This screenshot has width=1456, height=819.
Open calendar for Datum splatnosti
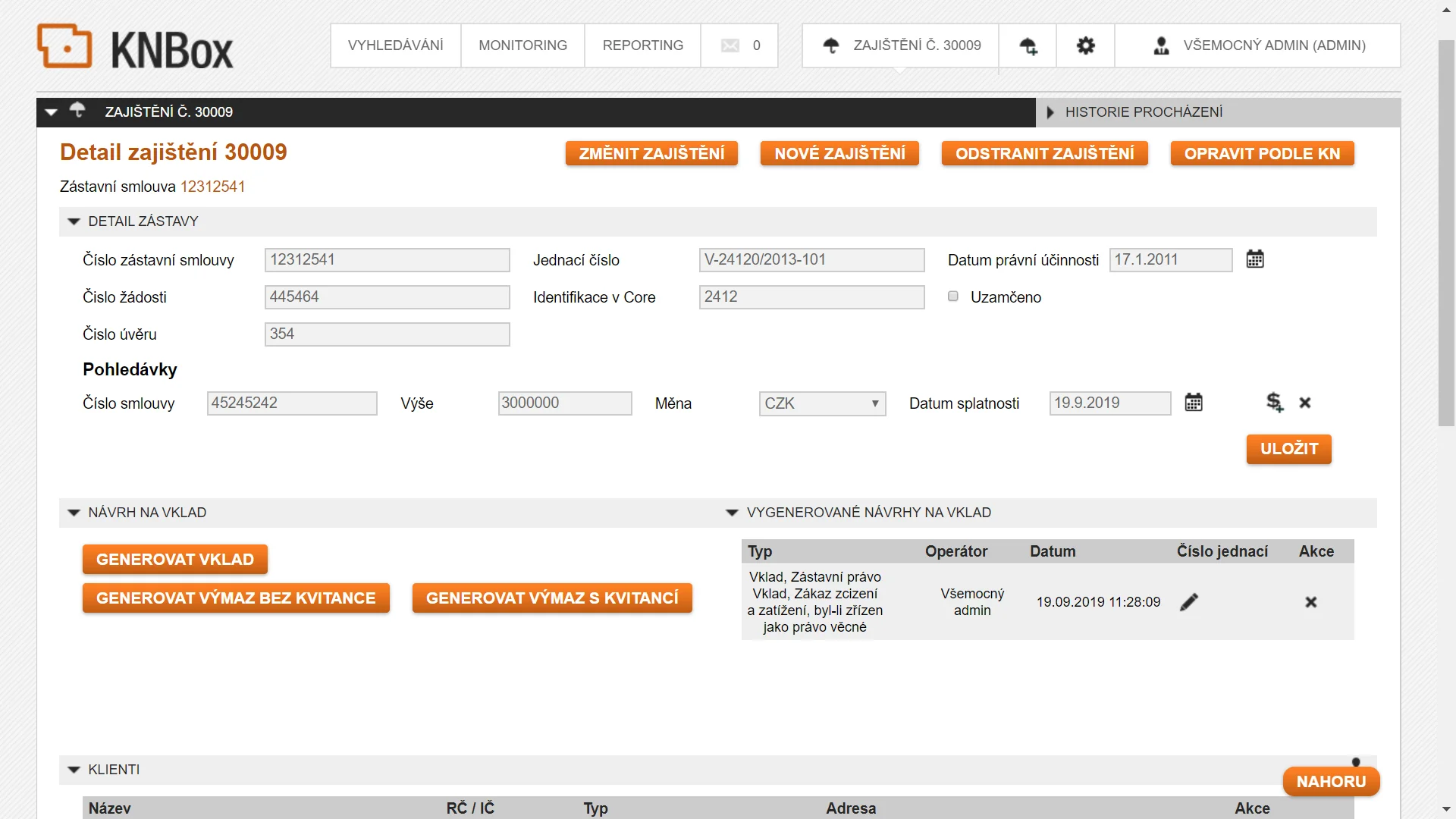(x=1194, y=403)
